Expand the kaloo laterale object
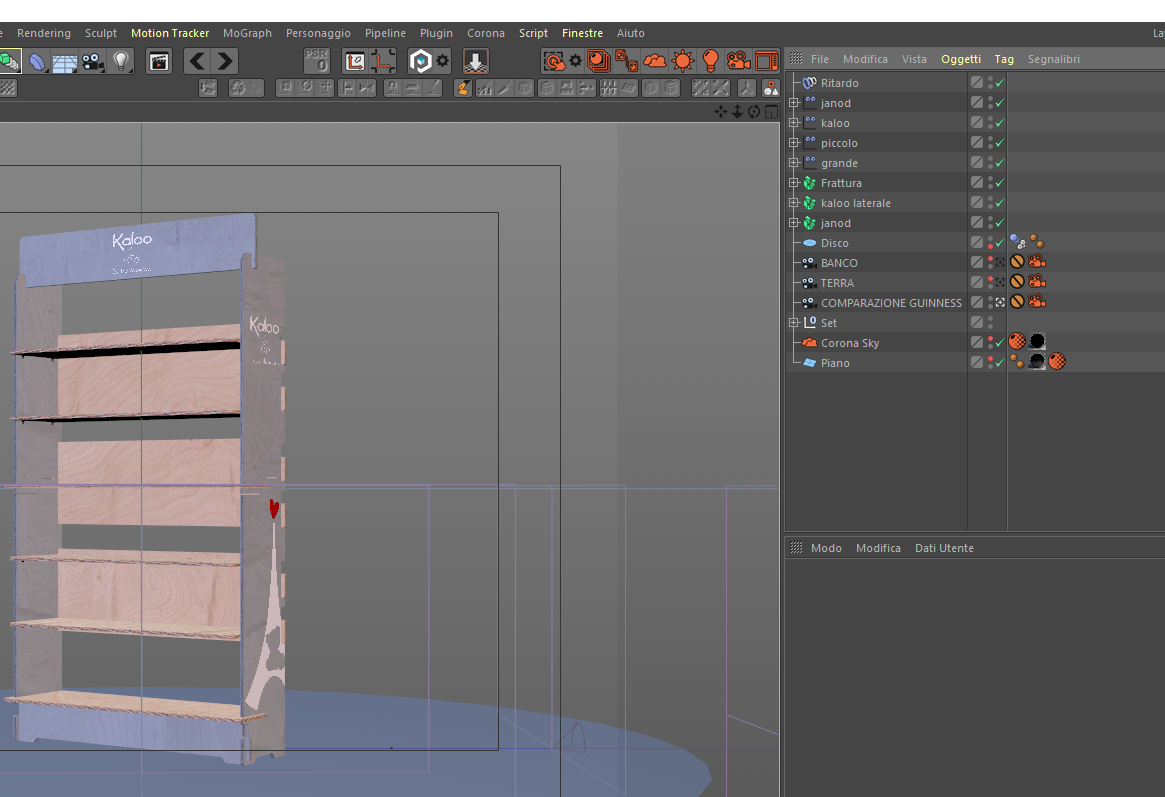 coord(794,203)
